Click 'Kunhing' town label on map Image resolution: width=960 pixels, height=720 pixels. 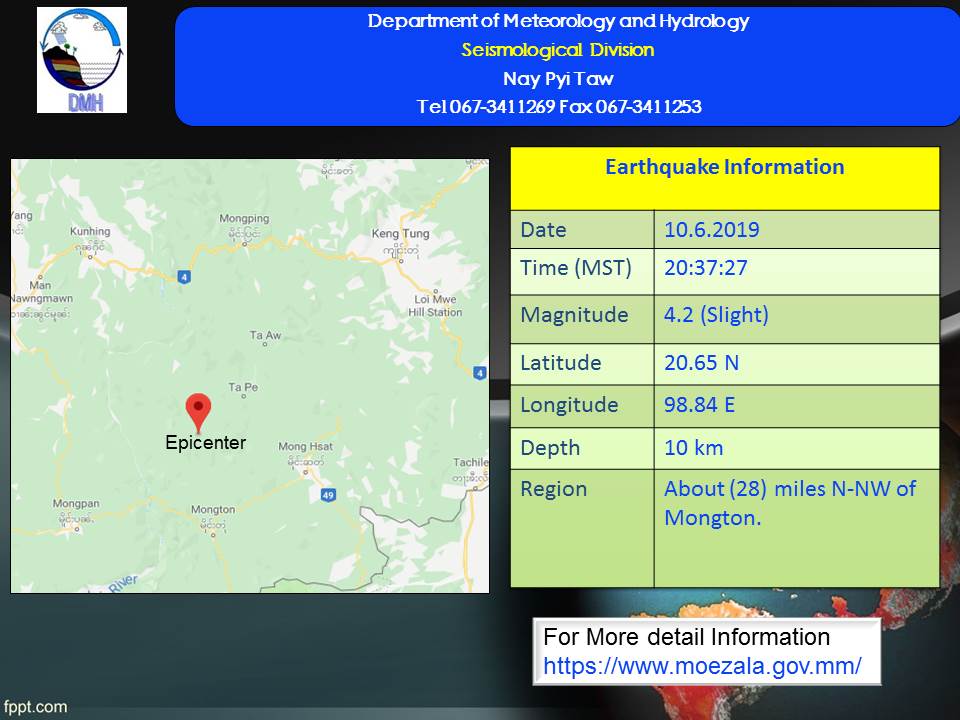click(90, 231)
